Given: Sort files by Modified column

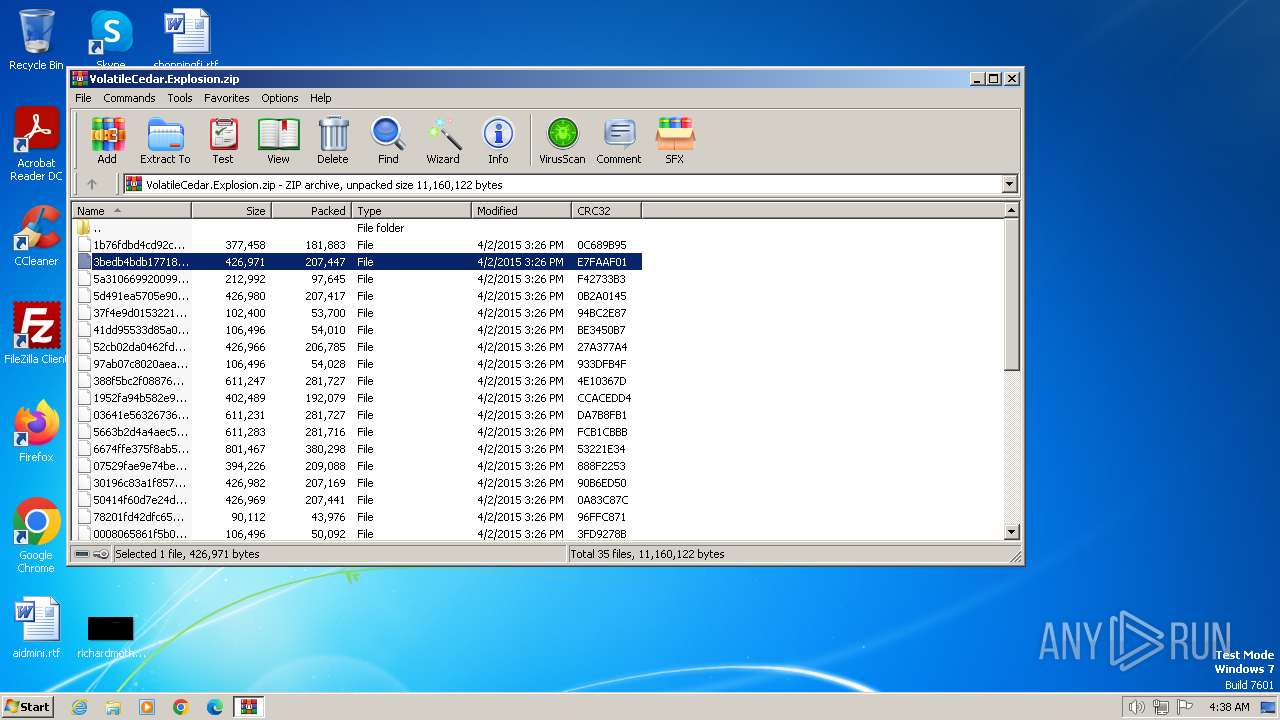Looking at the screenshot, I should pos(521,211).
